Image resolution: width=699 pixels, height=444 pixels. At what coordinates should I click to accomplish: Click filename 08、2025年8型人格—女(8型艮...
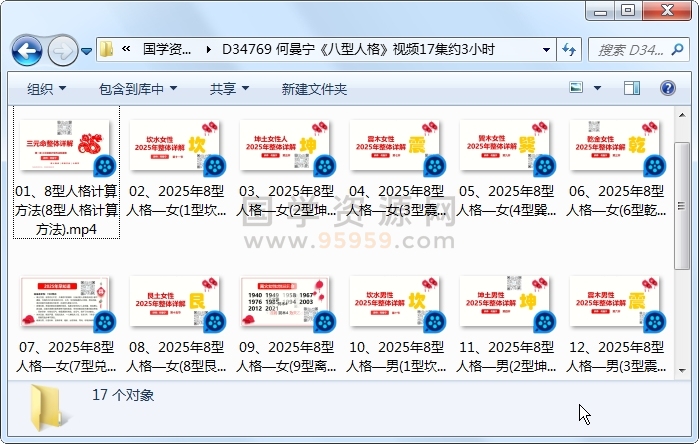point(176,356)
